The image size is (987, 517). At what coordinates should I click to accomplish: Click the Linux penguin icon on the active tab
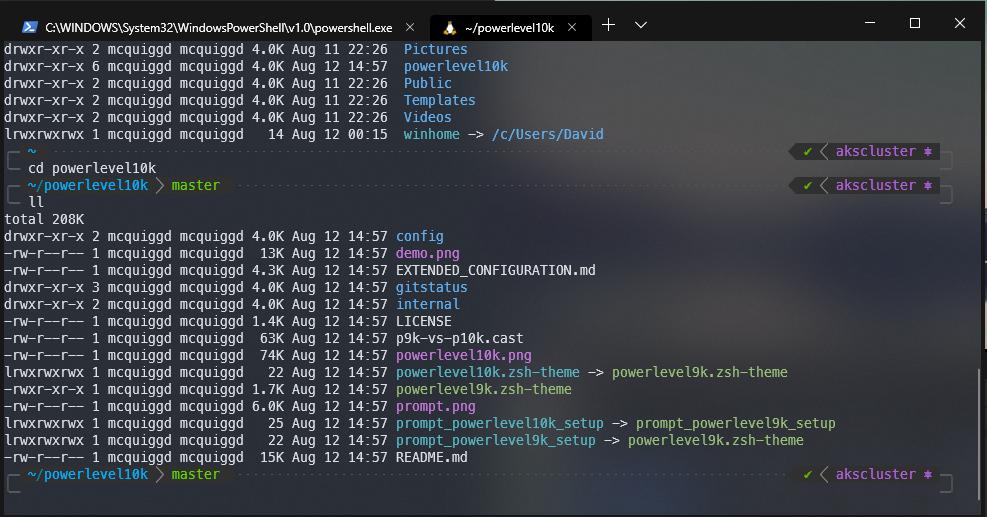click(449, 27)
